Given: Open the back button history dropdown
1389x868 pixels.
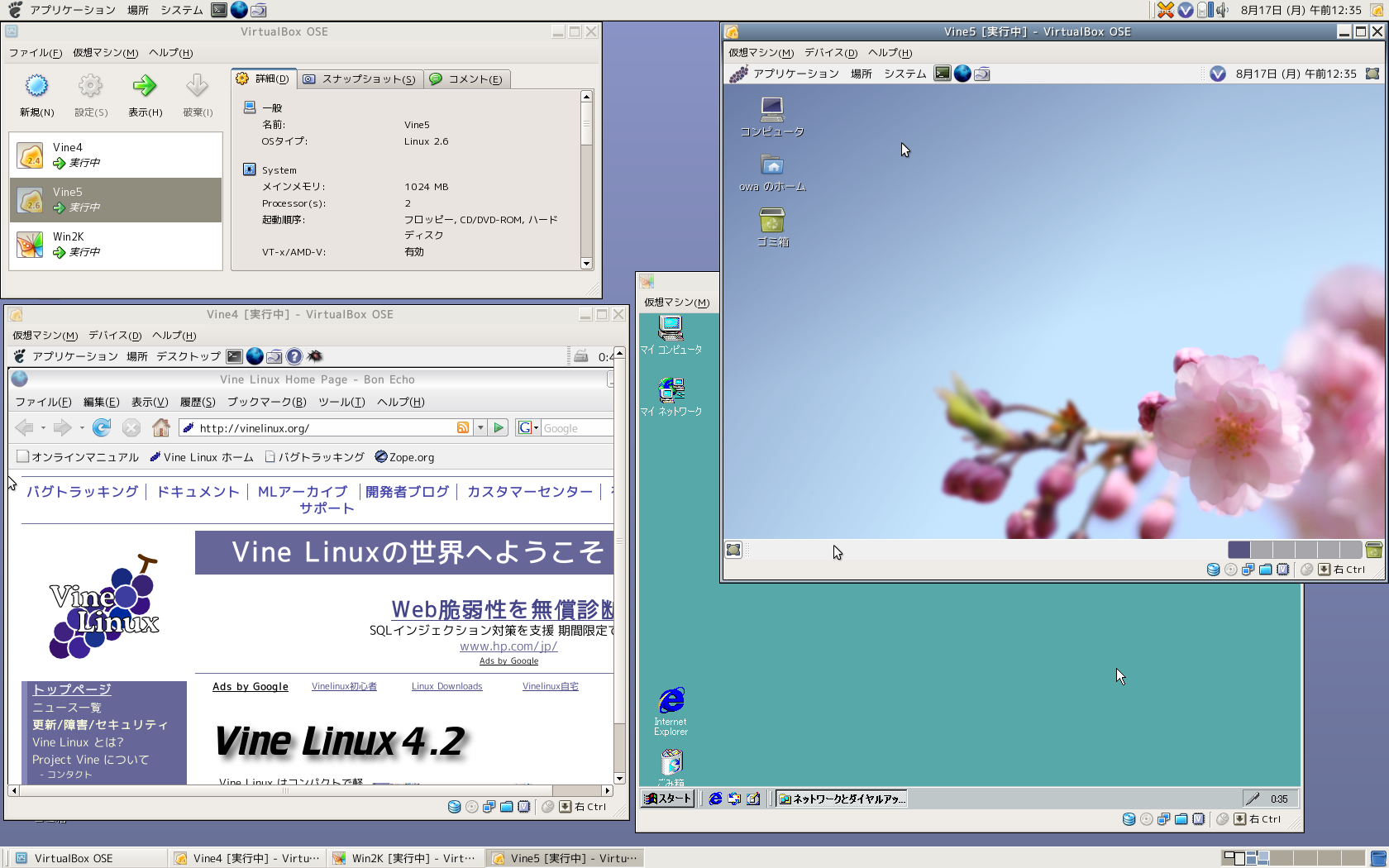Looking at the screenshot, I should pos(43,428).
